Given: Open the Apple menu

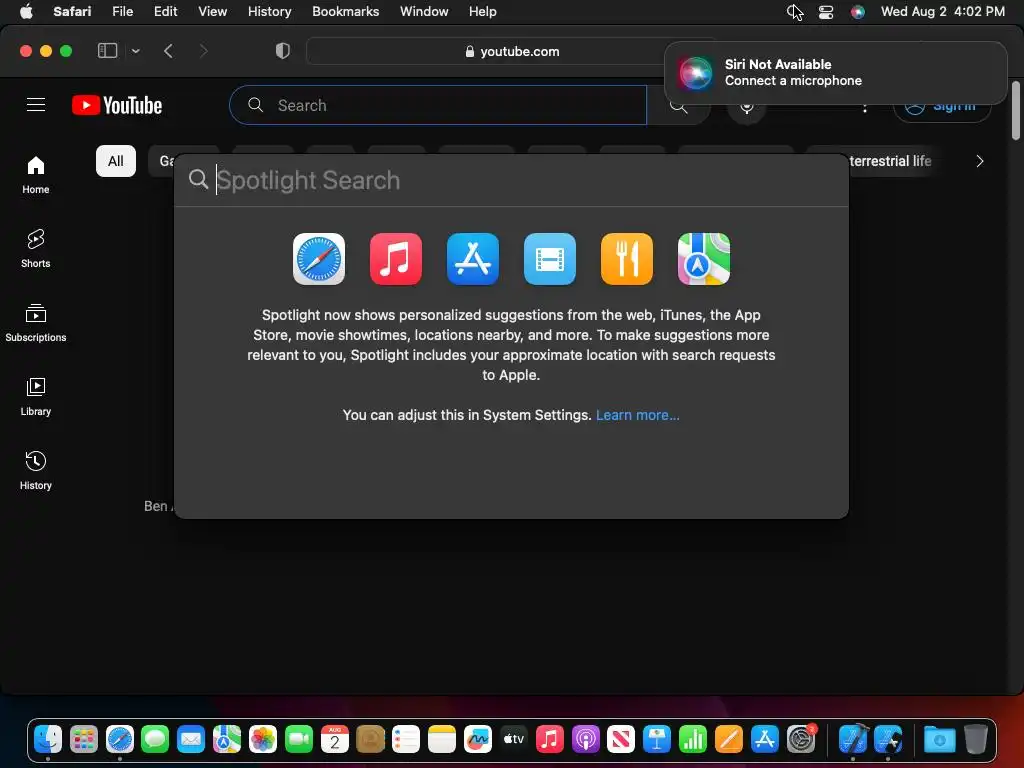Looking at the screenshot, I should click(26, 11).
